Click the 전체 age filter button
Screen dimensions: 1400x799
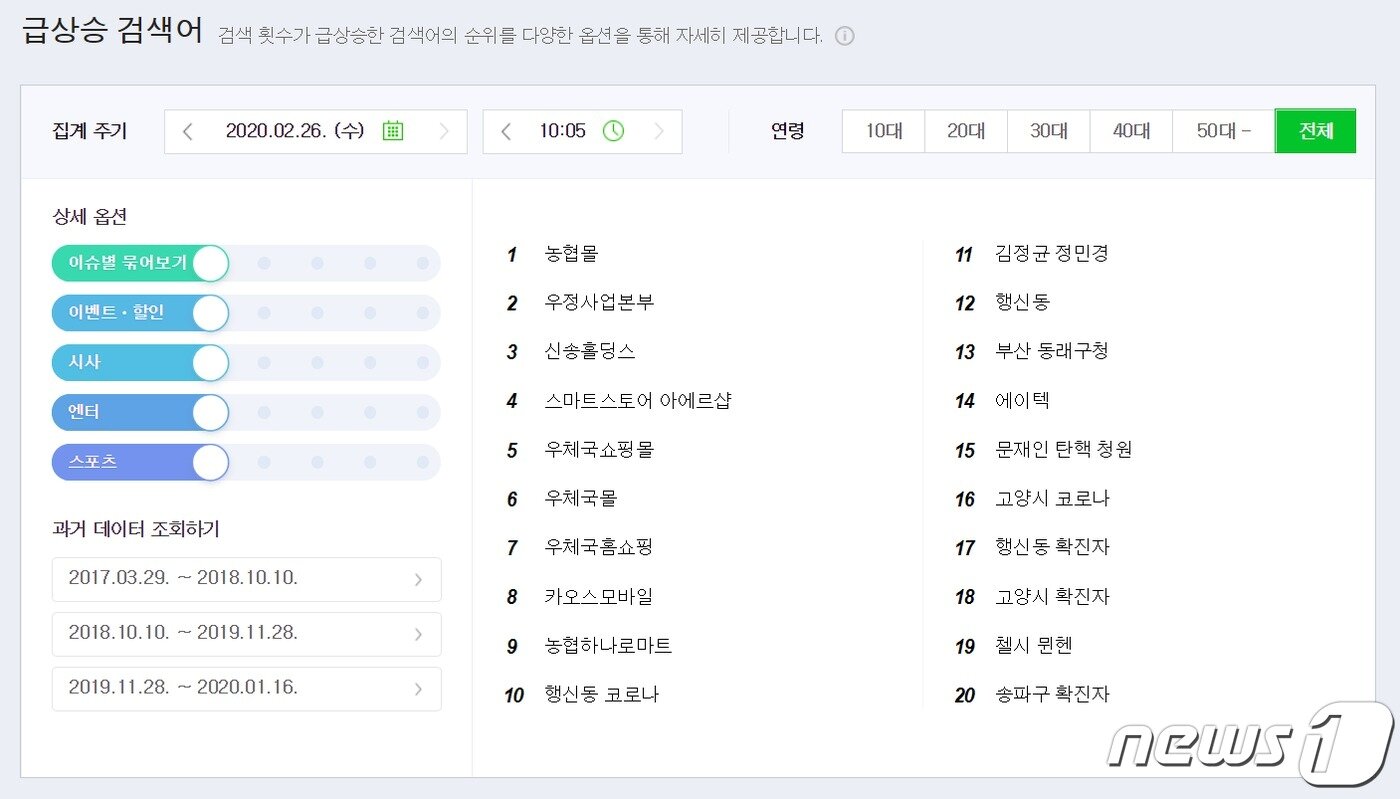1316,130
